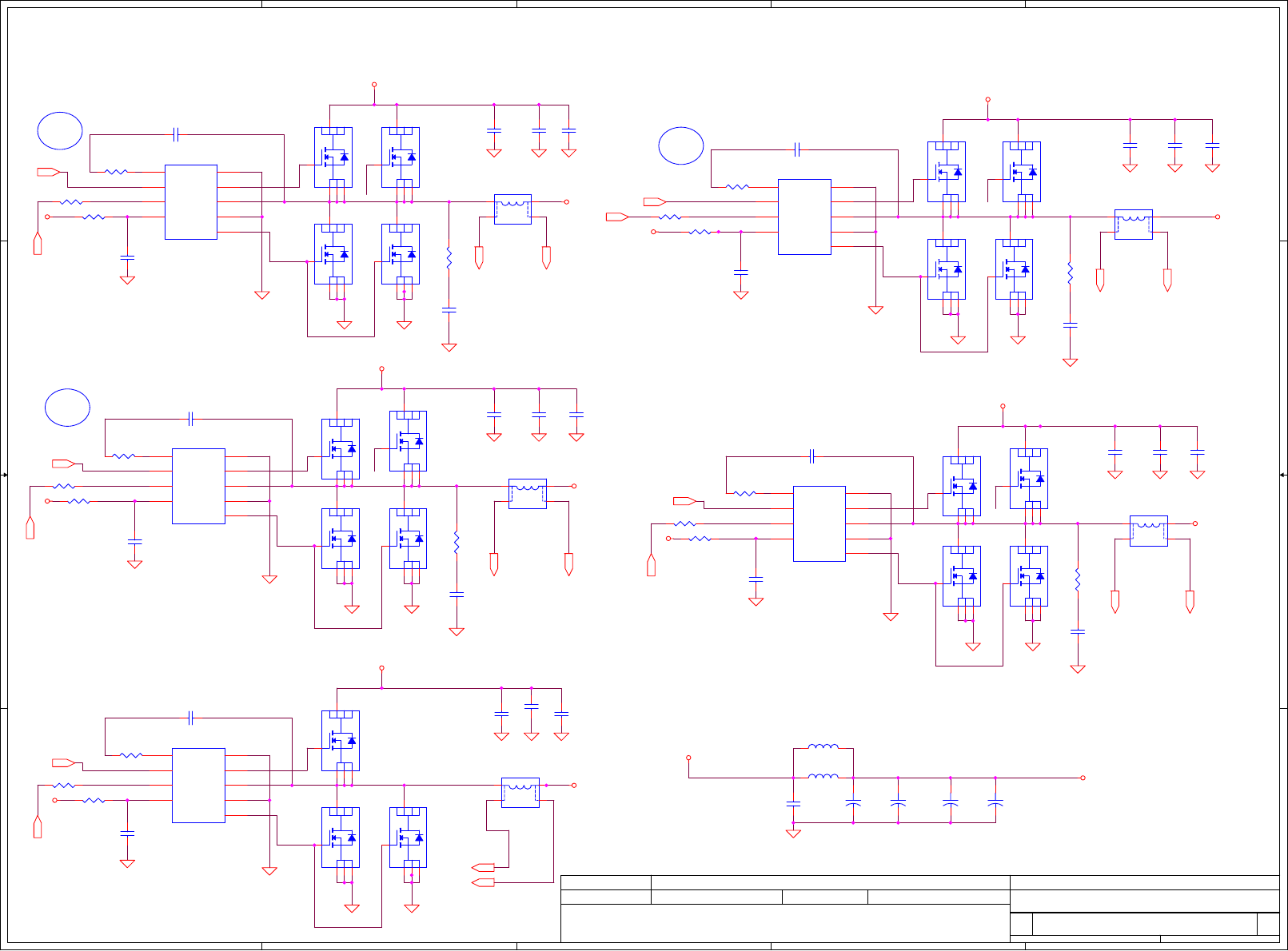Click the output terminal circle right of filter circuit

(x=1083, y=778)
